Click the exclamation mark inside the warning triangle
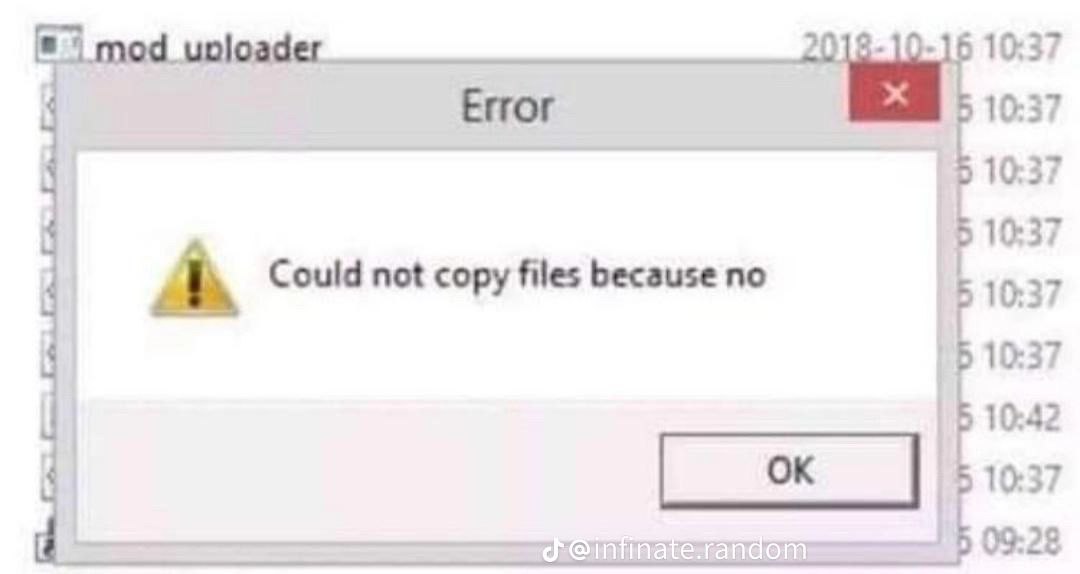This screenshot has height=574, width=1080. 195,283
